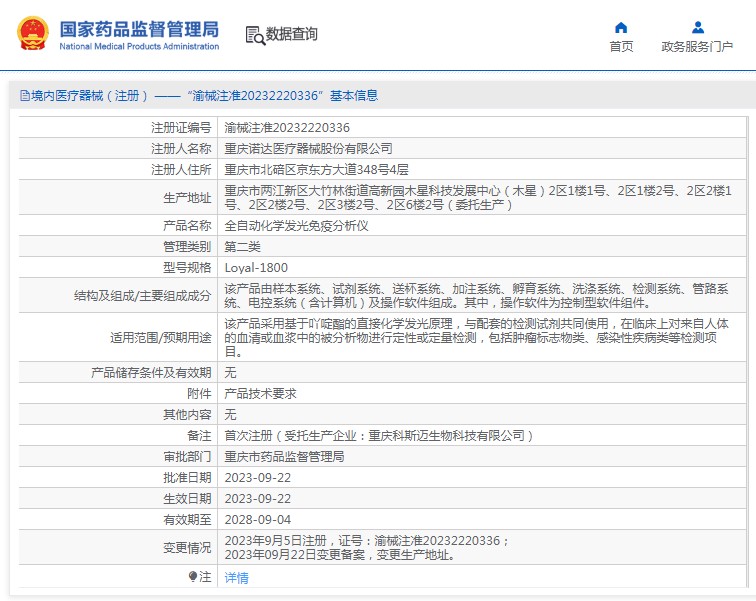Click National Medical Products Administration subtitle

click(x=139, y=46)
